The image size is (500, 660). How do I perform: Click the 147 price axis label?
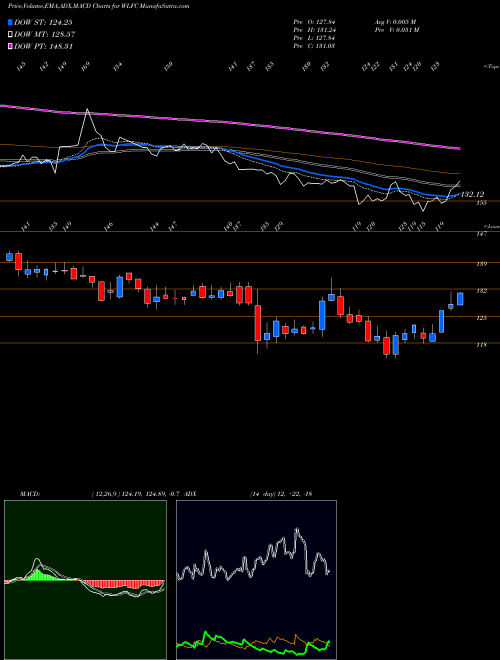tap(482, 234)
